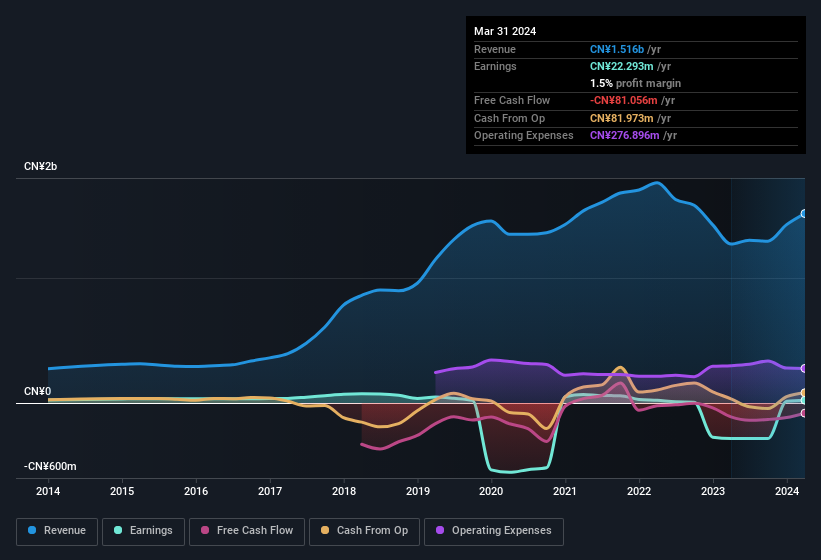Select the 2022 x-axis label
Viewport: 821px width, 560px height.
[x=639, y=491]
